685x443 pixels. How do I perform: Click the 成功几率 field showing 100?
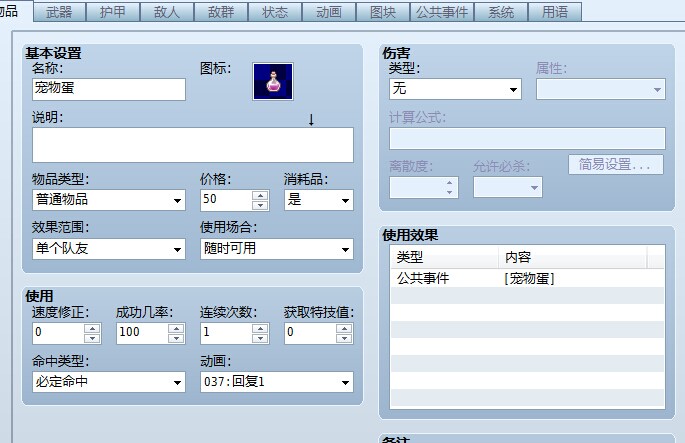[142, 333]
